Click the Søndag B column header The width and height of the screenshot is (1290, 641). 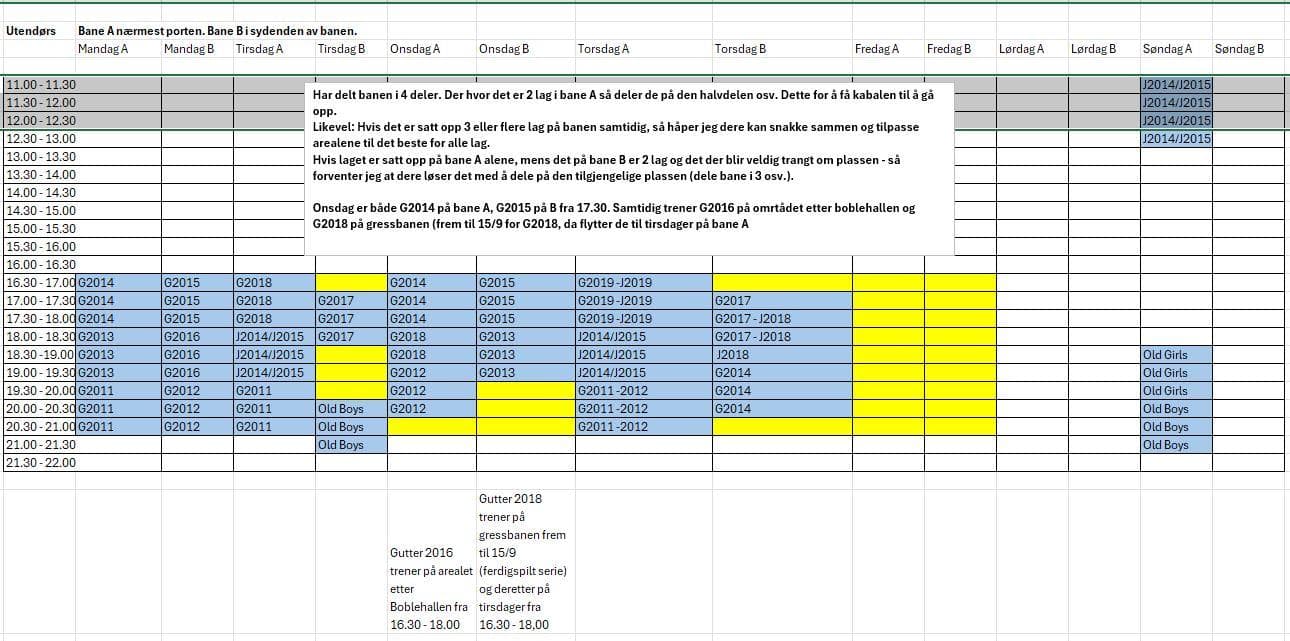1249,49
